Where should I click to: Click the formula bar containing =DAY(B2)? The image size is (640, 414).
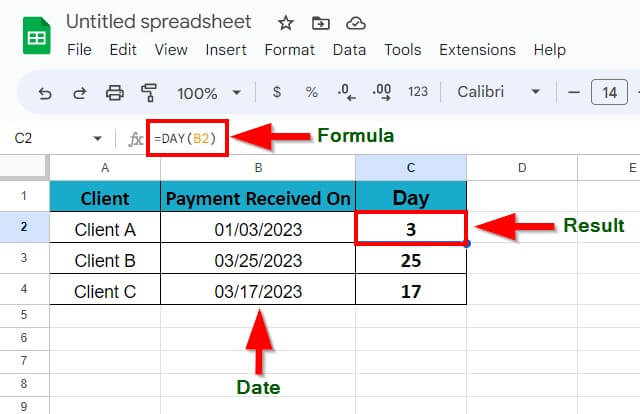coord(187,138)
